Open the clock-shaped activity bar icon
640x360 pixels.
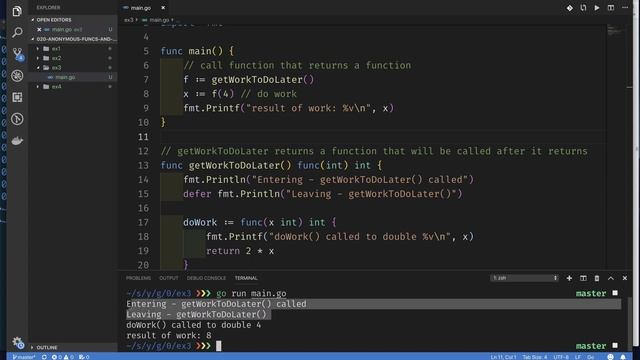pyautogui.click(x=17, y=119)
